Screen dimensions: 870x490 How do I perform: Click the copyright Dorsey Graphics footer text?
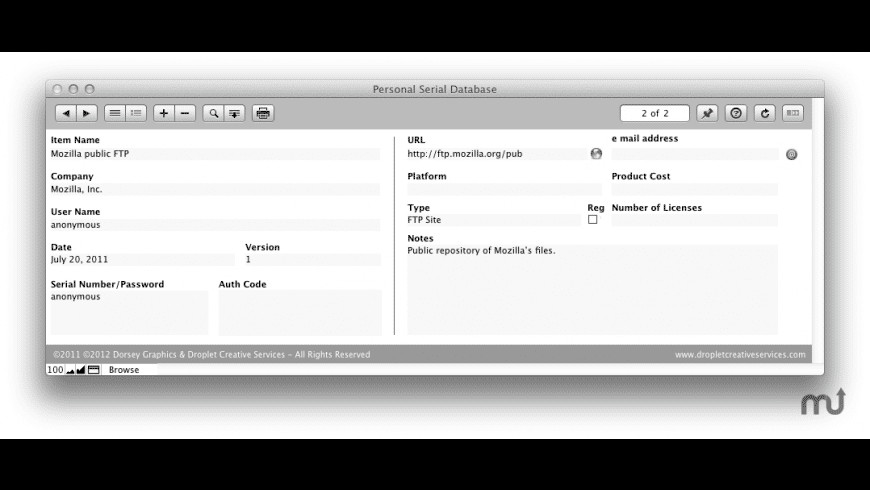(x=211, y=355)
